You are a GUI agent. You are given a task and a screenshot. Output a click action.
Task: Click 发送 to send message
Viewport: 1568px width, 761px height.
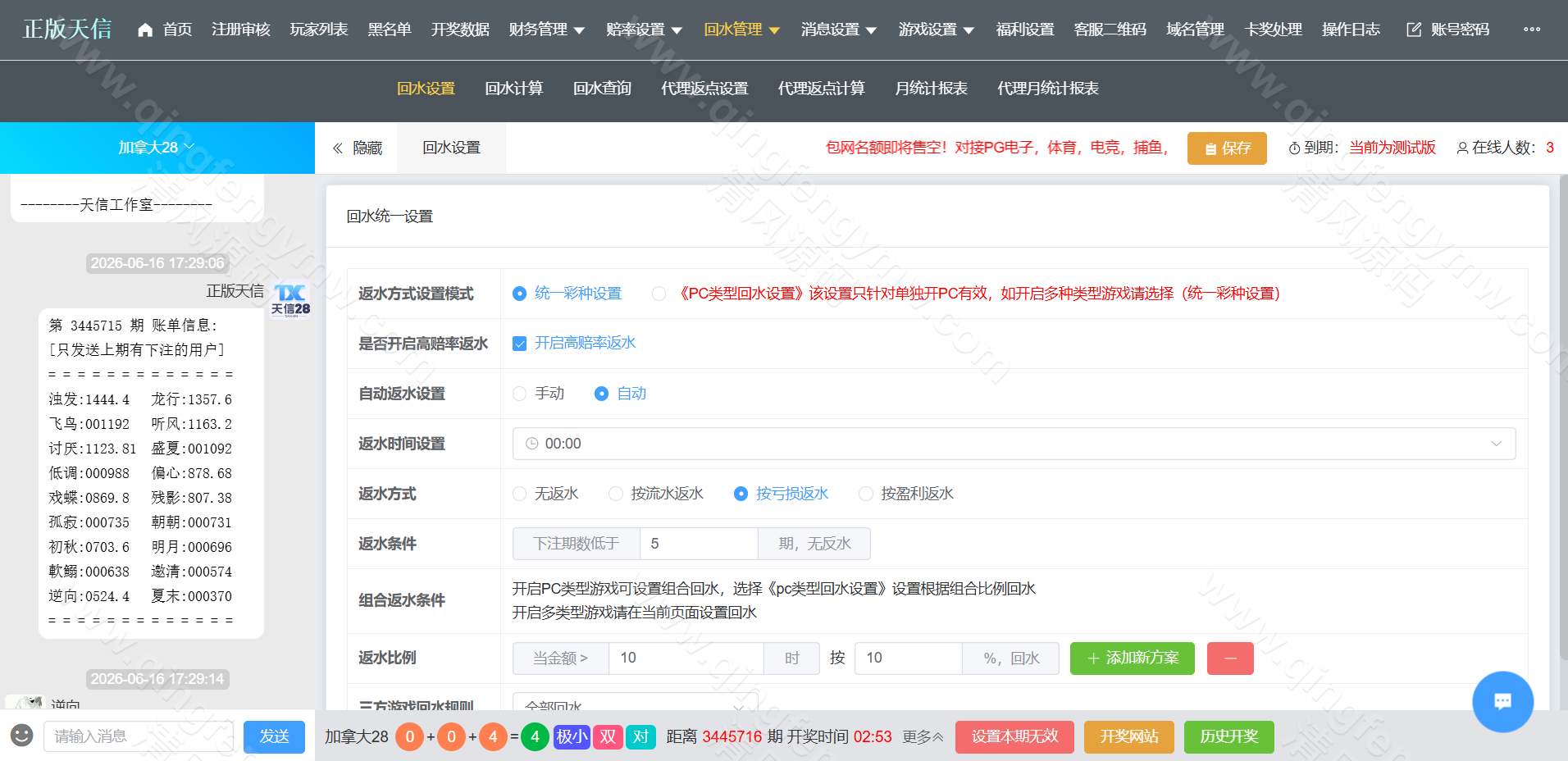[x=274, y=736]
